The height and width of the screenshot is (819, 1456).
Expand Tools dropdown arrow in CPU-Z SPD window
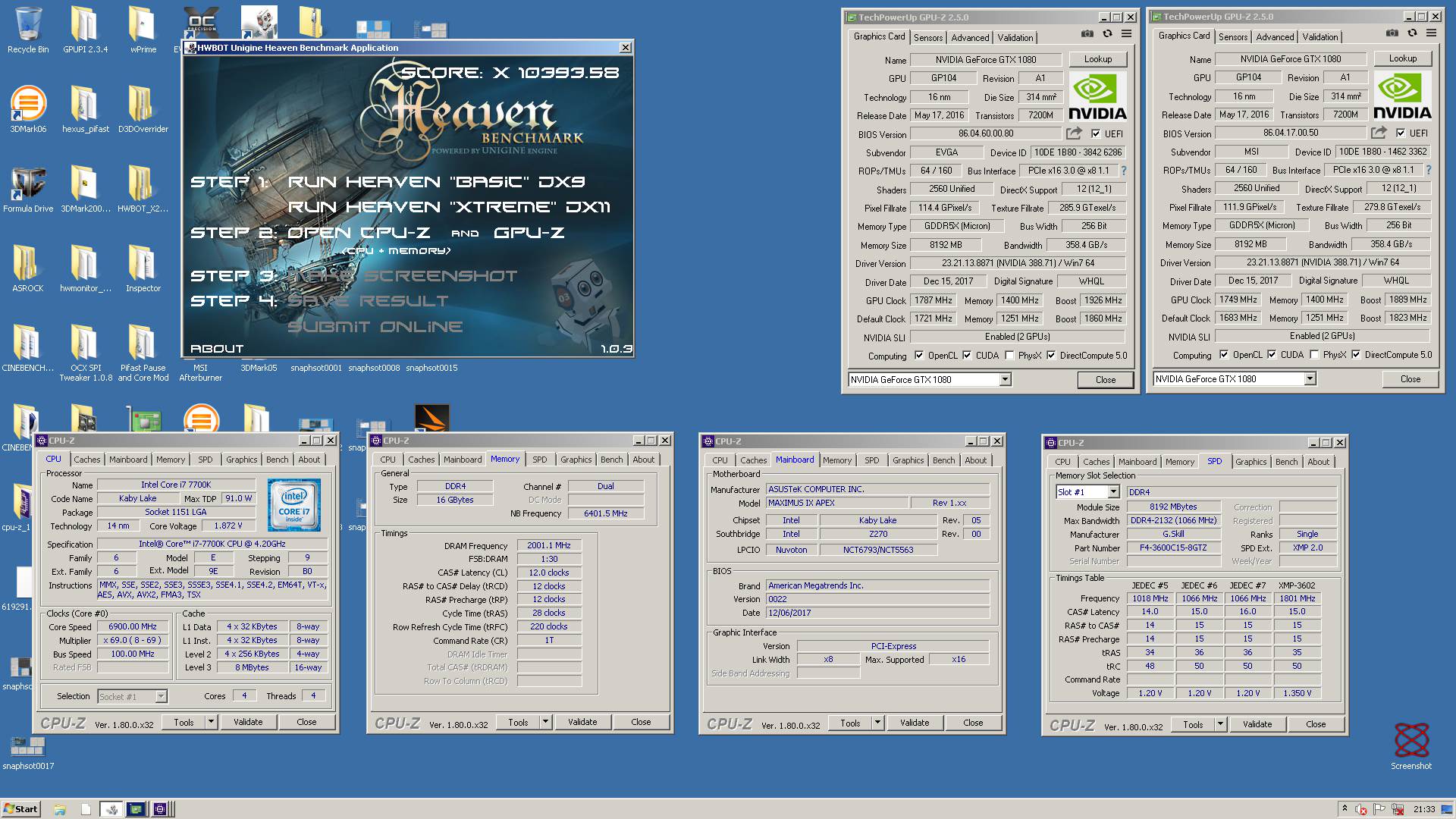[x=1221, y=724]
